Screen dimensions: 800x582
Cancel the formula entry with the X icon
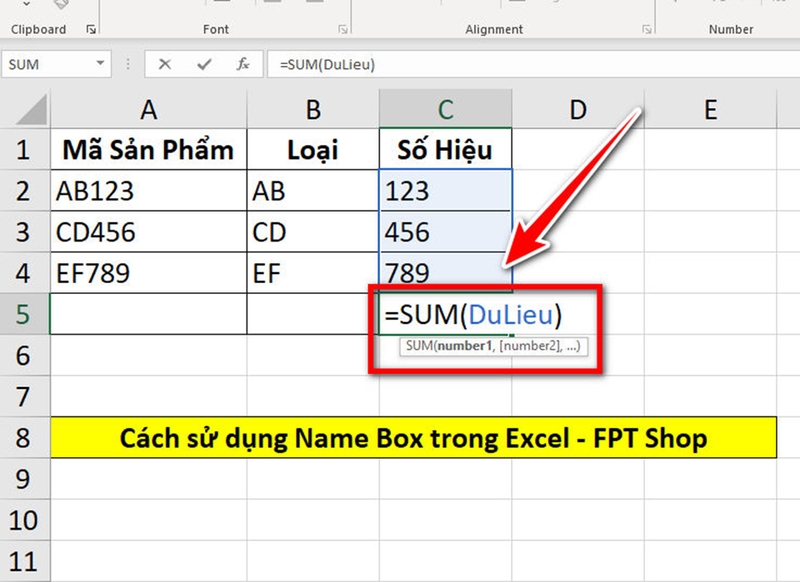coord(164,64)
